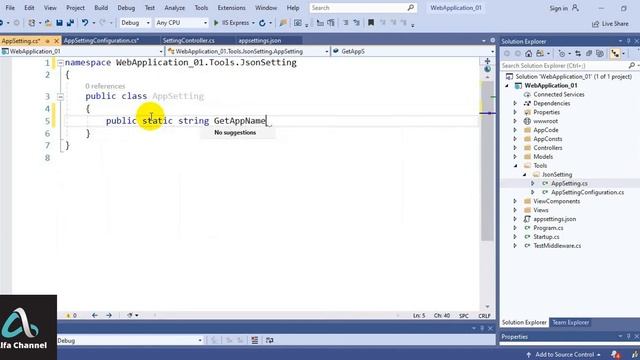Image resolution: width=640 pixels, height=360 pixels.
Task: Click the navigate backward arrow under the editor
Action: [95, 315]
